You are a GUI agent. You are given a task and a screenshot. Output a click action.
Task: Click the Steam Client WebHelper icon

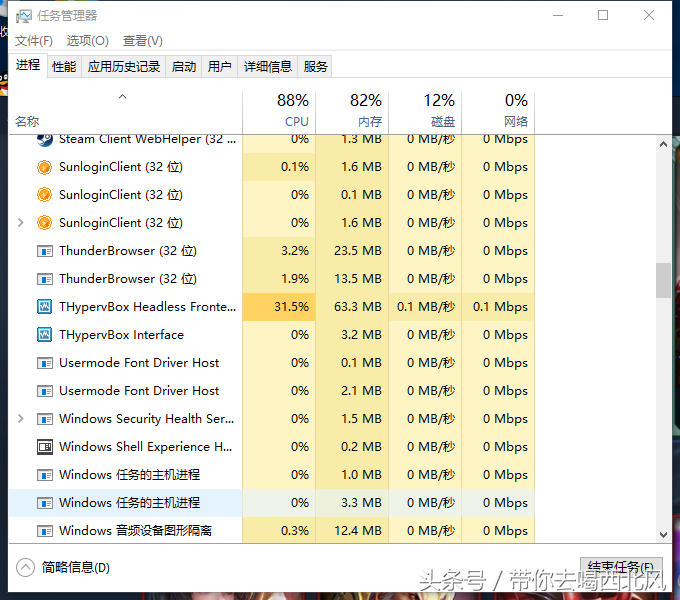(x=45, y=140)
